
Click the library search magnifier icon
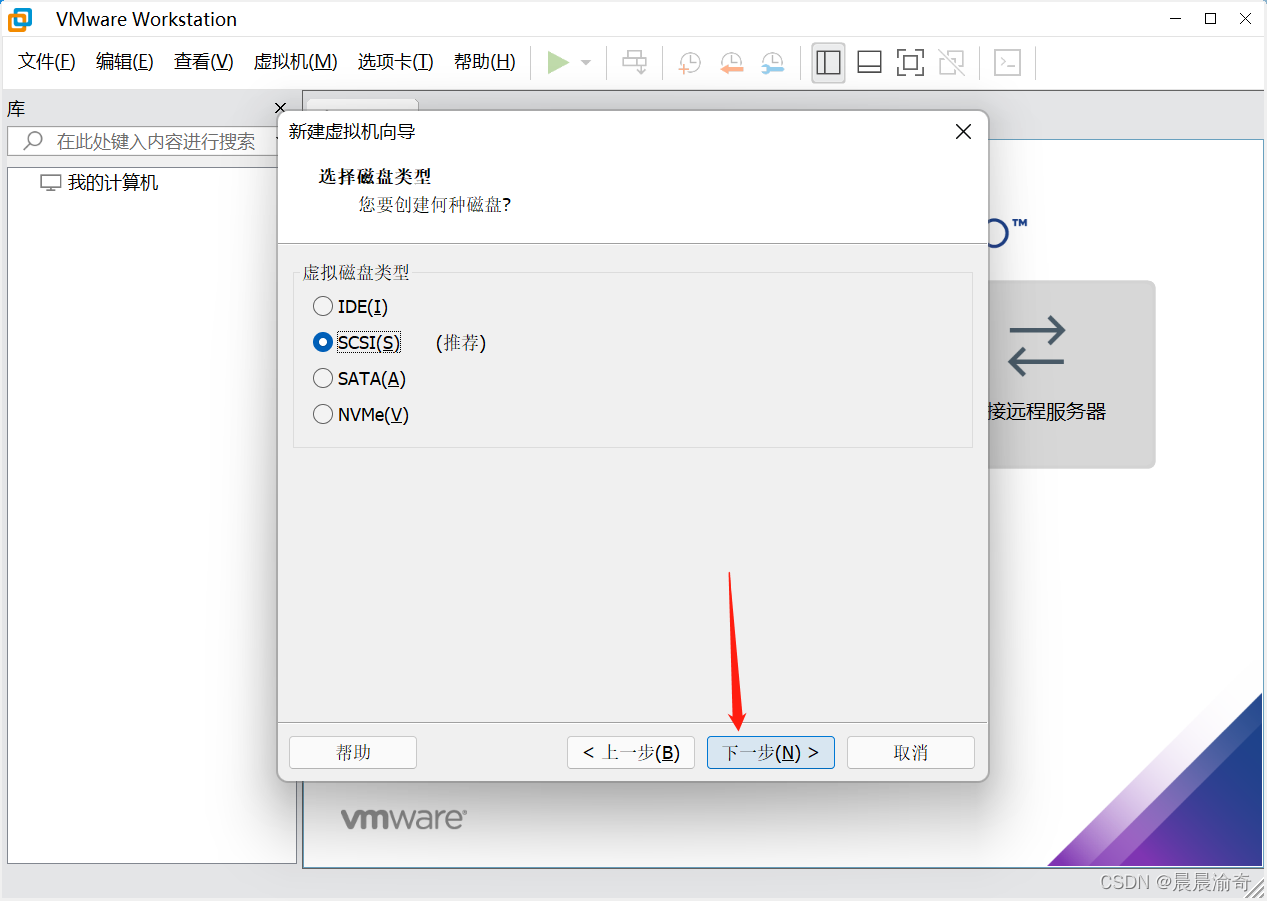tap(33, 141)
